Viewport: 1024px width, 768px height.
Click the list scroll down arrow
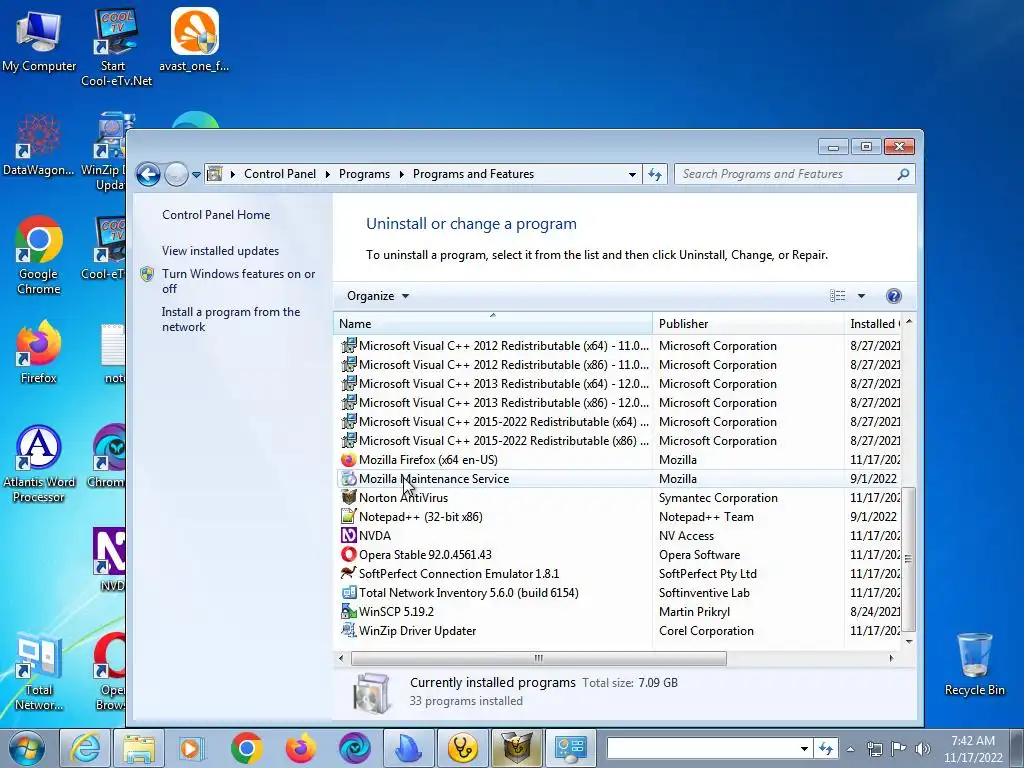point(908,642)
